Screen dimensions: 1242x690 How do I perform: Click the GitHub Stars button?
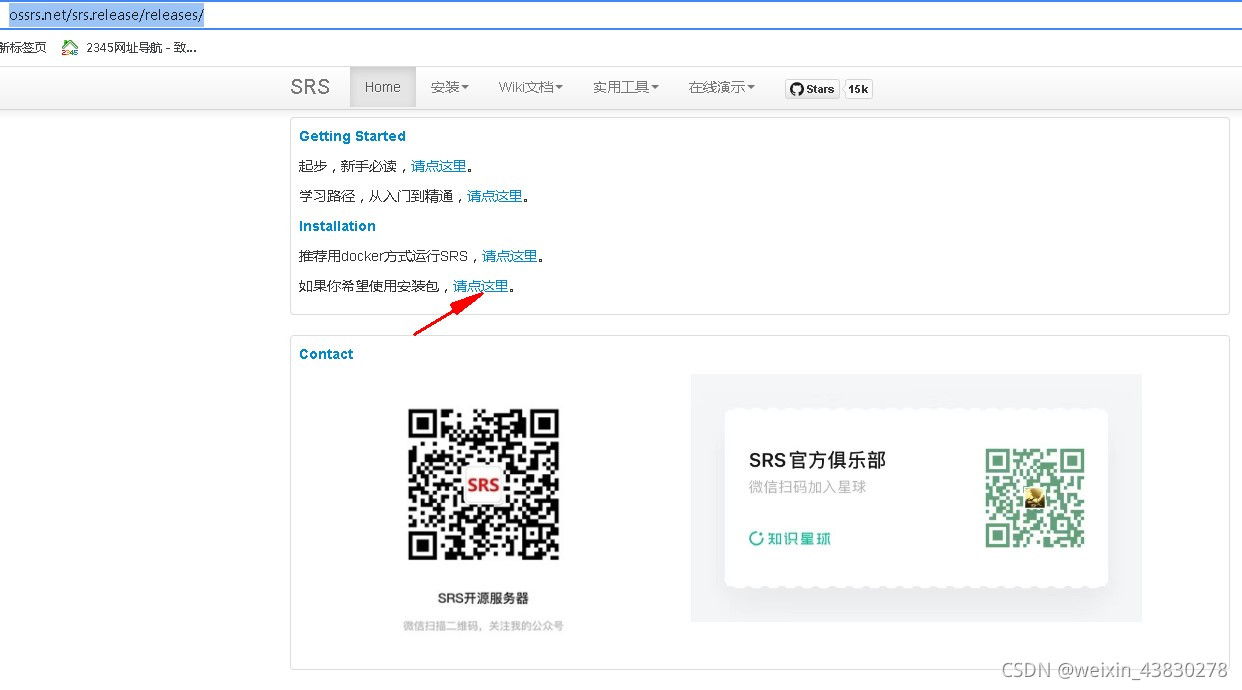pos(812,89)
